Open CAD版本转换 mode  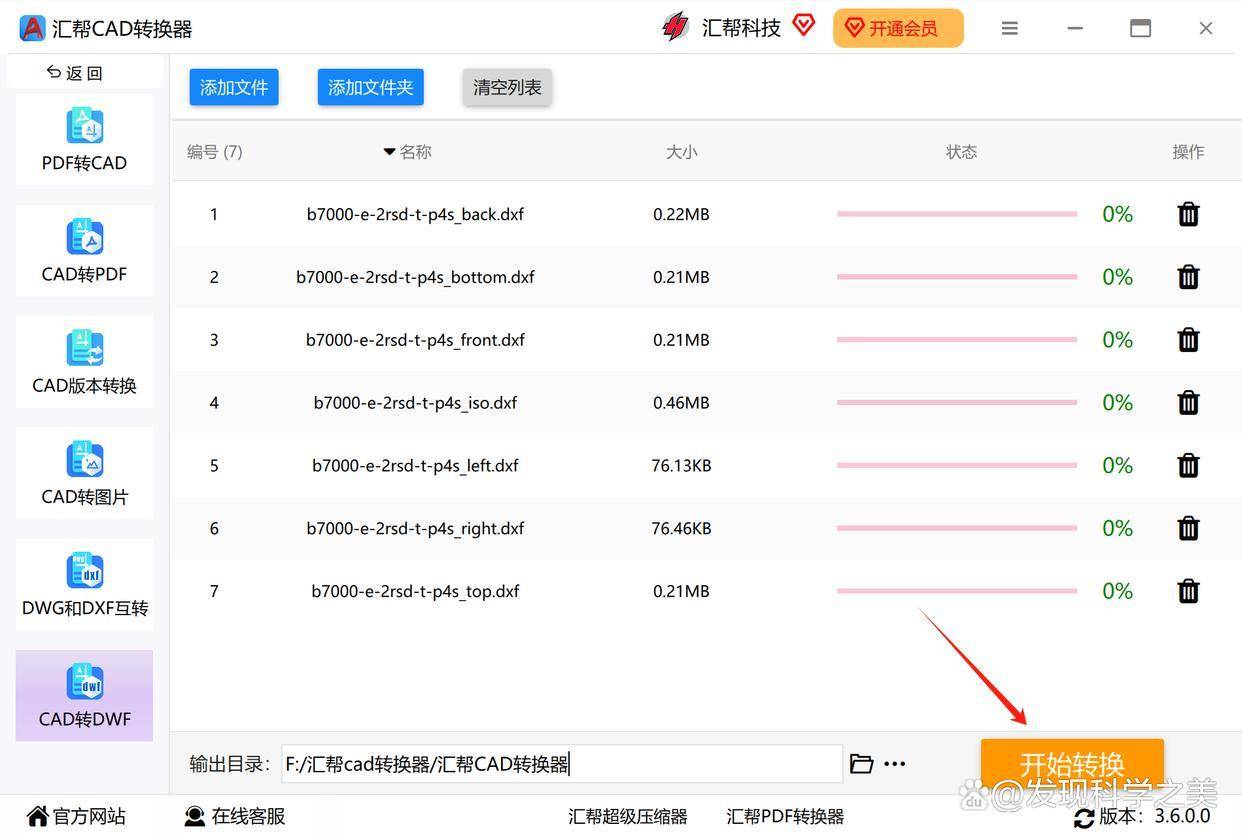tap(84, 362)
